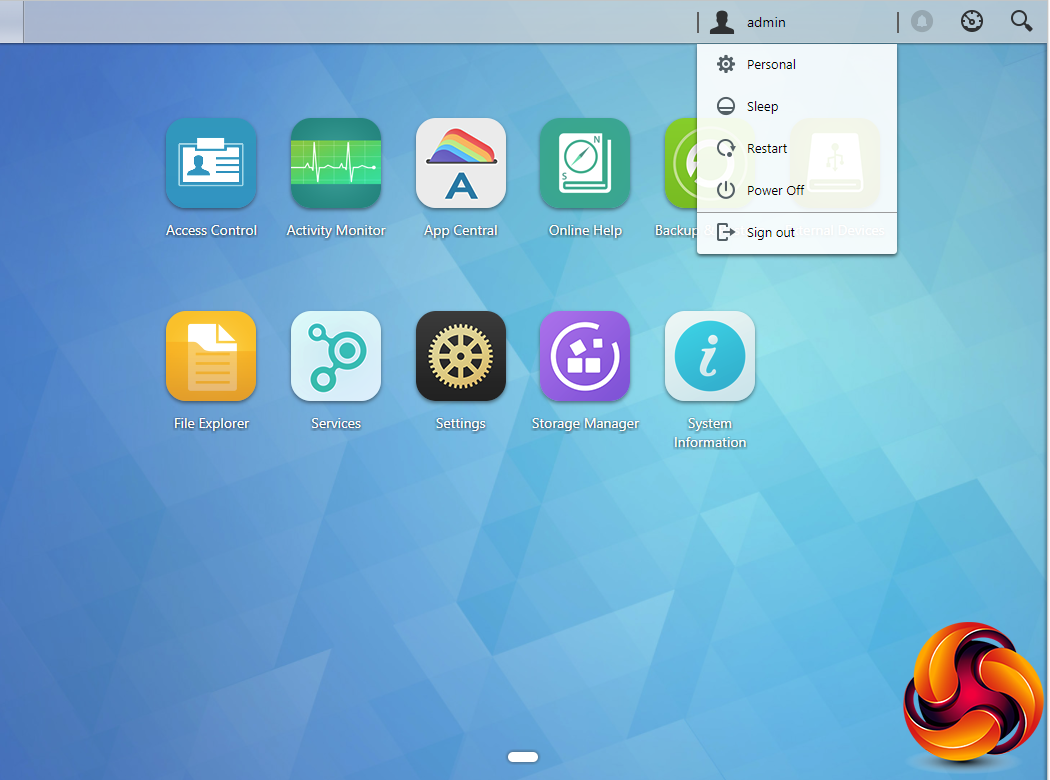Click the search magnifier icon
Screen dimensions: 1050x780
click(x=1021, y=21)
